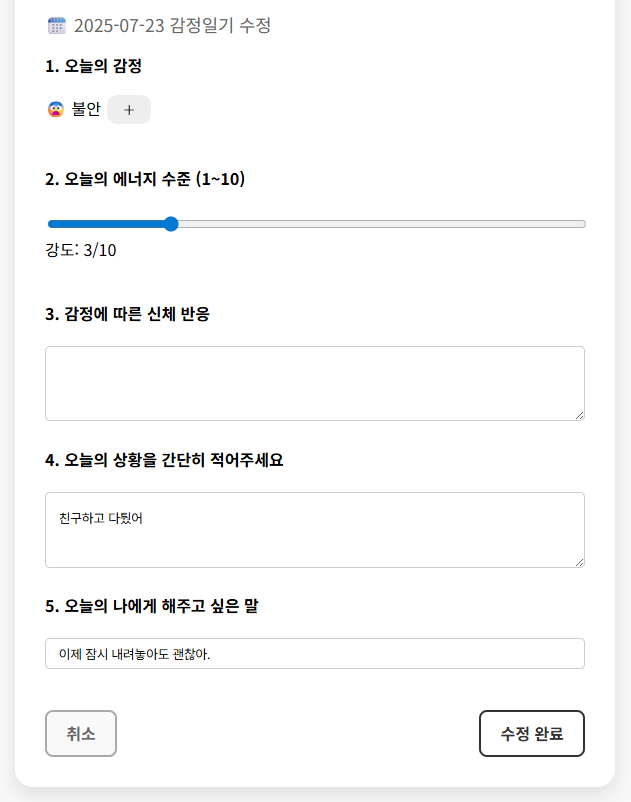Click the calendar icon in the header

tap(57, 26)
